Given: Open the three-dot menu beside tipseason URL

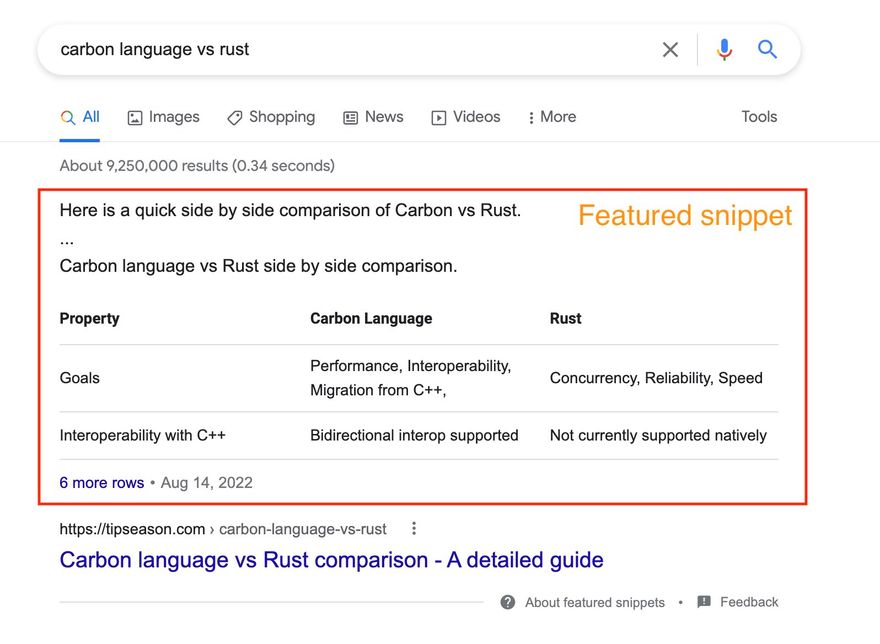Looking at the screenshot, I should pyautogui.click(x=414, y=529).
